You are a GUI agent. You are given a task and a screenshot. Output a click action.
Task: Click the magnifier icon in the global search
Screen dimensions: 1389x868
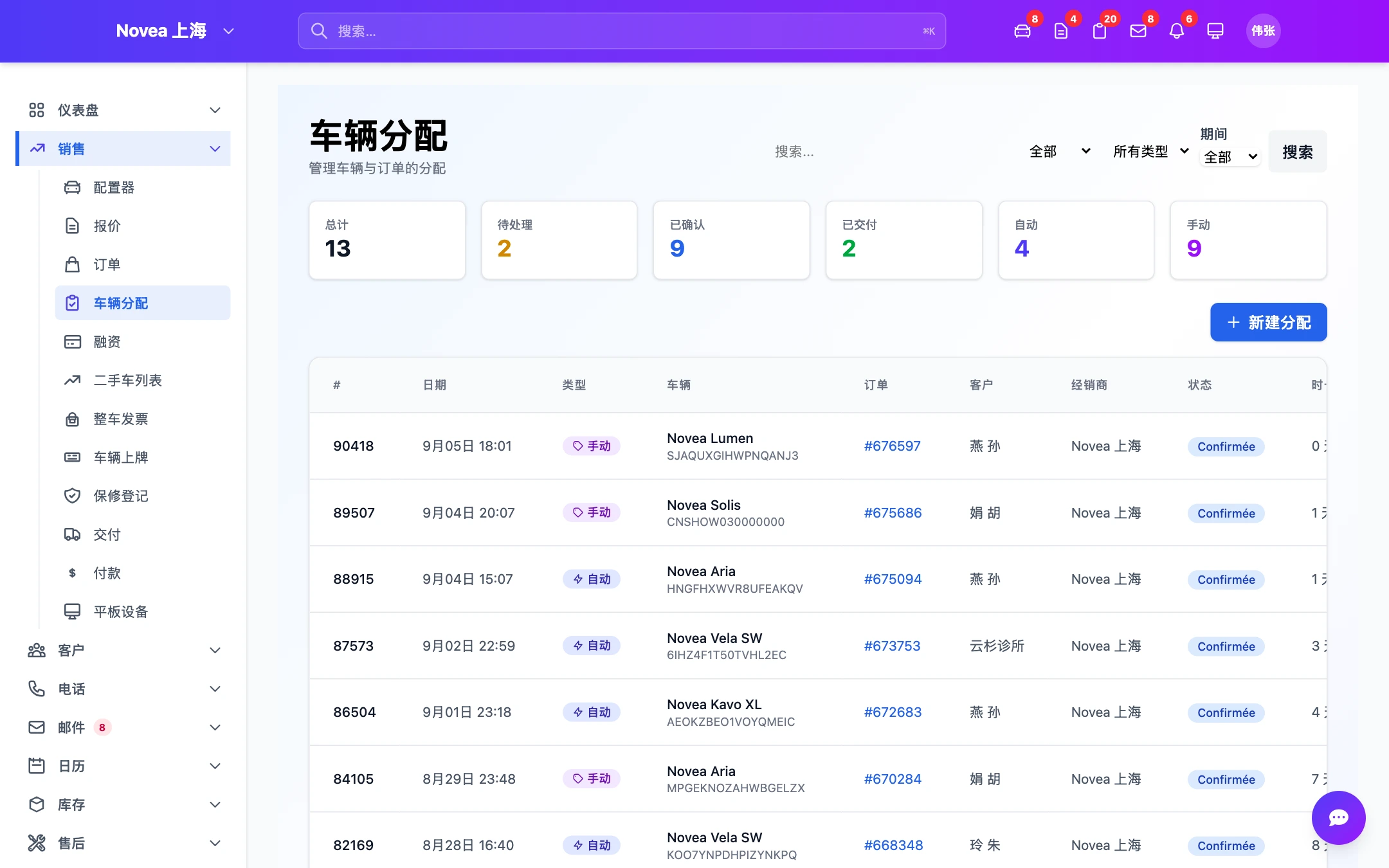(319, 31)
